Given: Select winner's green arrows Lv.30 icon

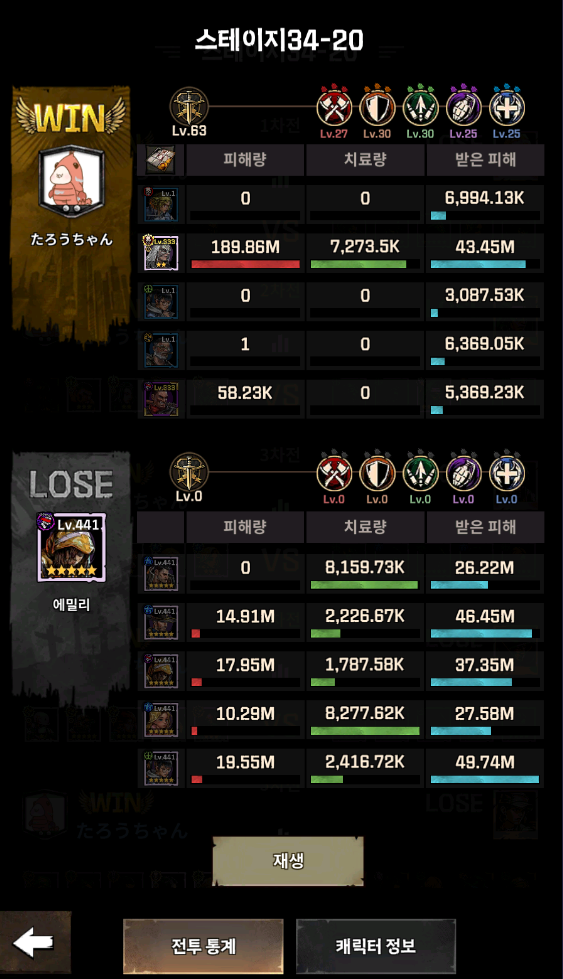Looking at the screenshot, I should 420,107.
